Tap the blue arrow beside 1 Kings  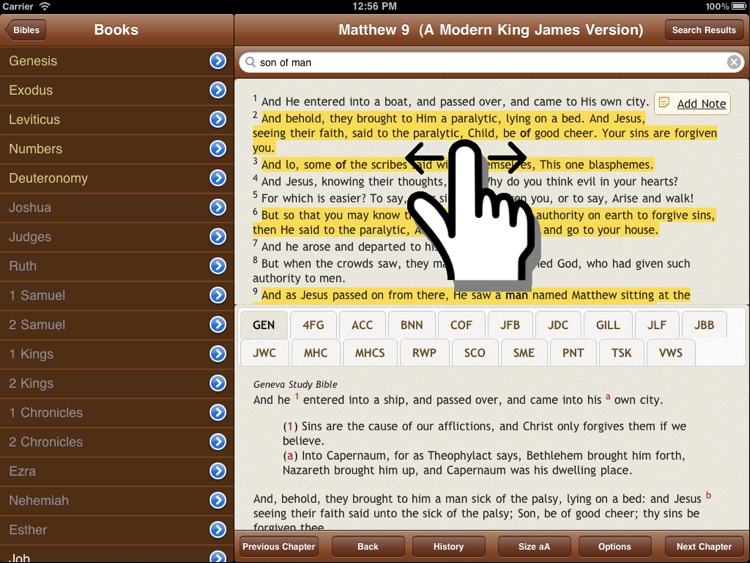coord(218,353)
